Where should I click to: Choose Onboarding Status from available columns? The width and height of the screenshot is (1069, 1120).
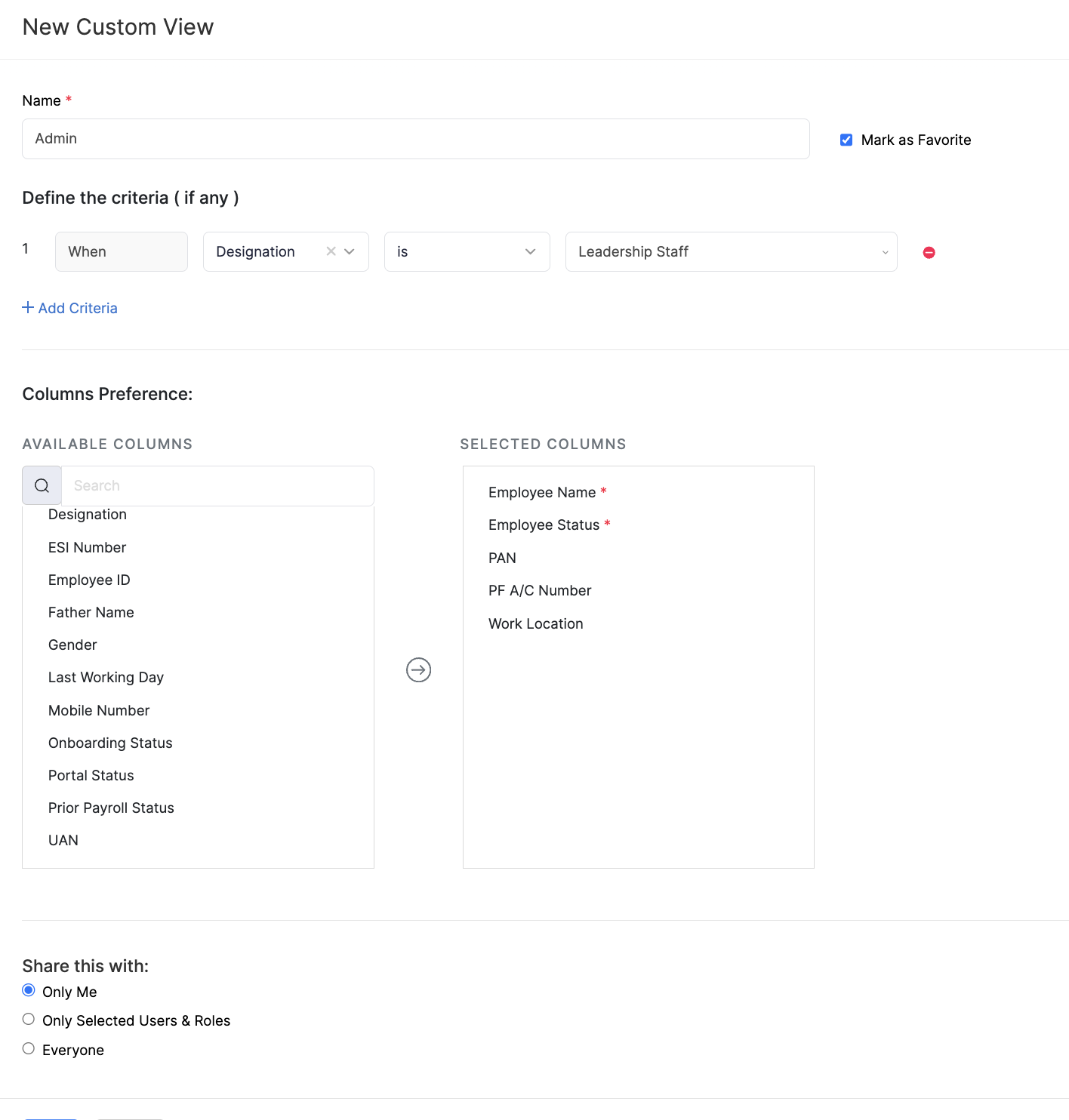point(110,743)
